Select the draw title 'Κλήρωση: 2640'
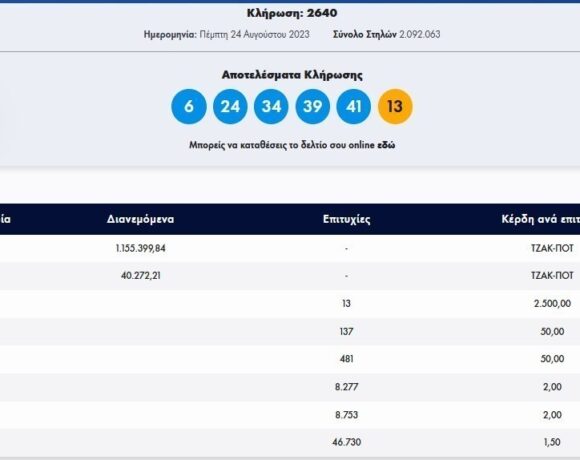Viewport: 580px width, 460px height. (x=292, y=13)
